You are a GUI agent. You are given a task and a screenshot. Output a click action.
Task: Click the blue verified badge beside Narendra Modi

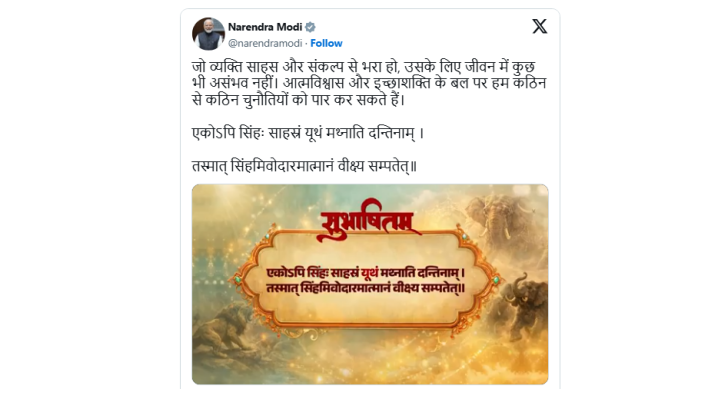click(x=310, y=27)
